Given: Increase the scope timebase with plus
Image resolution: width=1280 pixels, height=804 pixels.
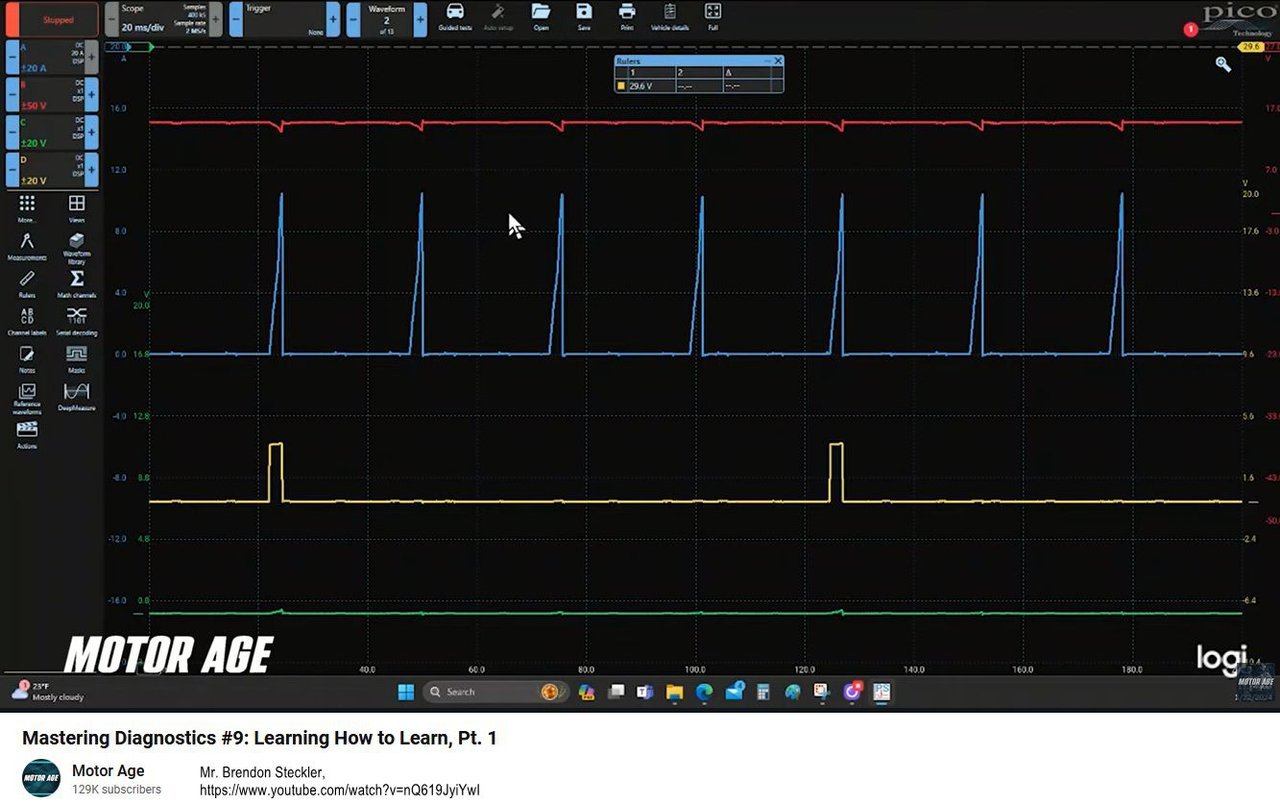Looking at the screenshot, I should coord(215,19).
